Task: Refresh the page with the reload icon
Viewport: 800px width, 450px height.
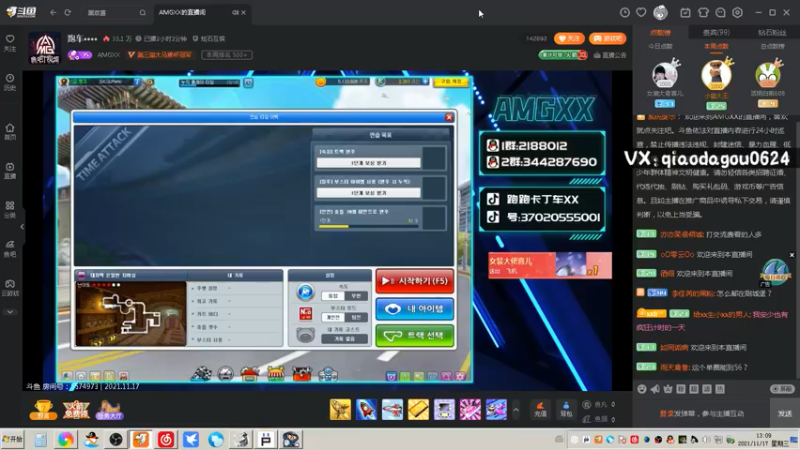Action: pyautogui.click(x=67, y=12)
